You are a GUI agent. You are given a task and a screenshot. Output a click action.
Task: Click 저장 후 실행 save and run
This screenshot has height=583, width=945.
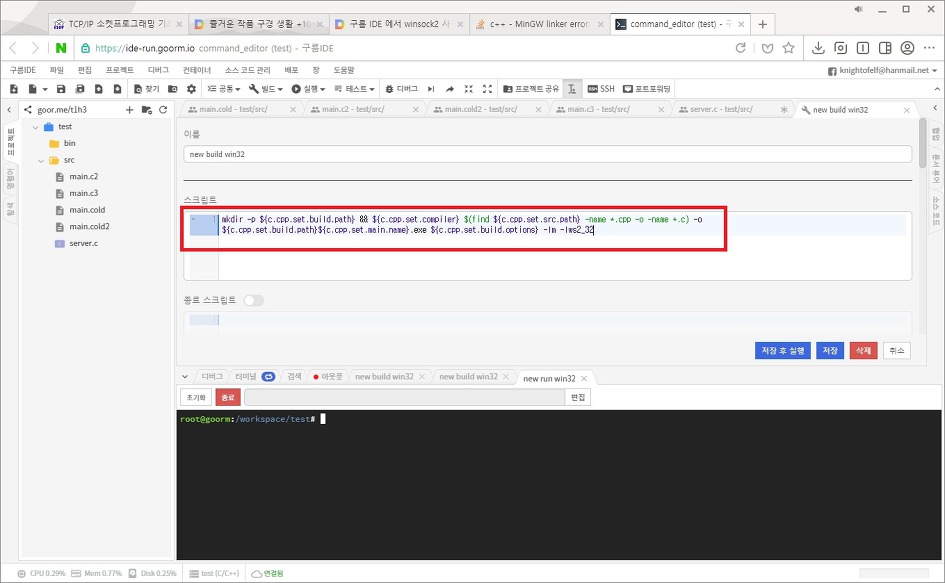782,350
